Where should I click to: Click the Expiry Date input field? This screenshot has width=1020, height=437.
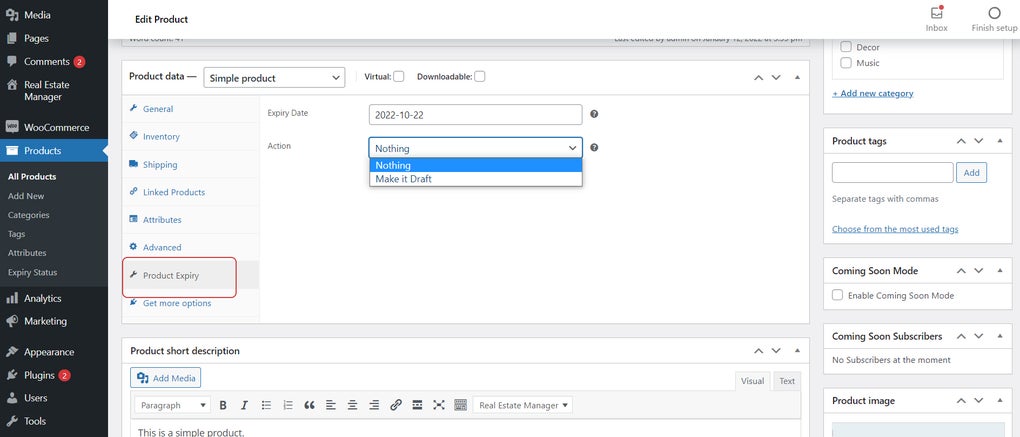(x=476, y=114)
